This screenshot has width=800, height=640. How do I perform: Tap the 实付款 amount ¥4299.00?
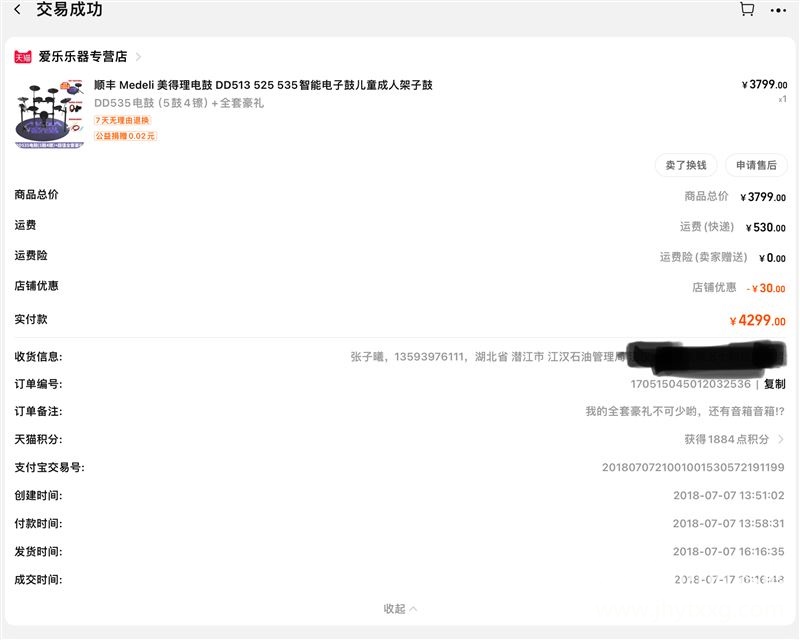pos(758,321)
